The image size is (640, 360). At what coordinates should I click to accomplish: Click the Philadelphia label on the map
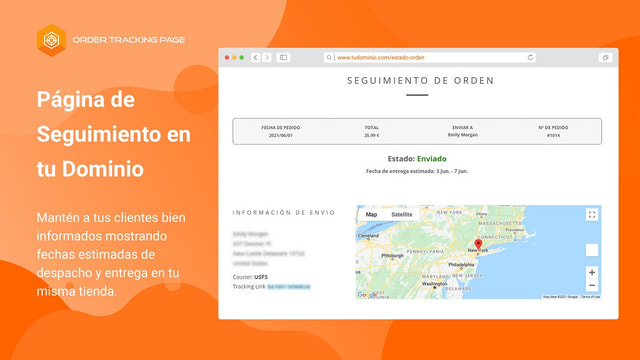(461, 264)
